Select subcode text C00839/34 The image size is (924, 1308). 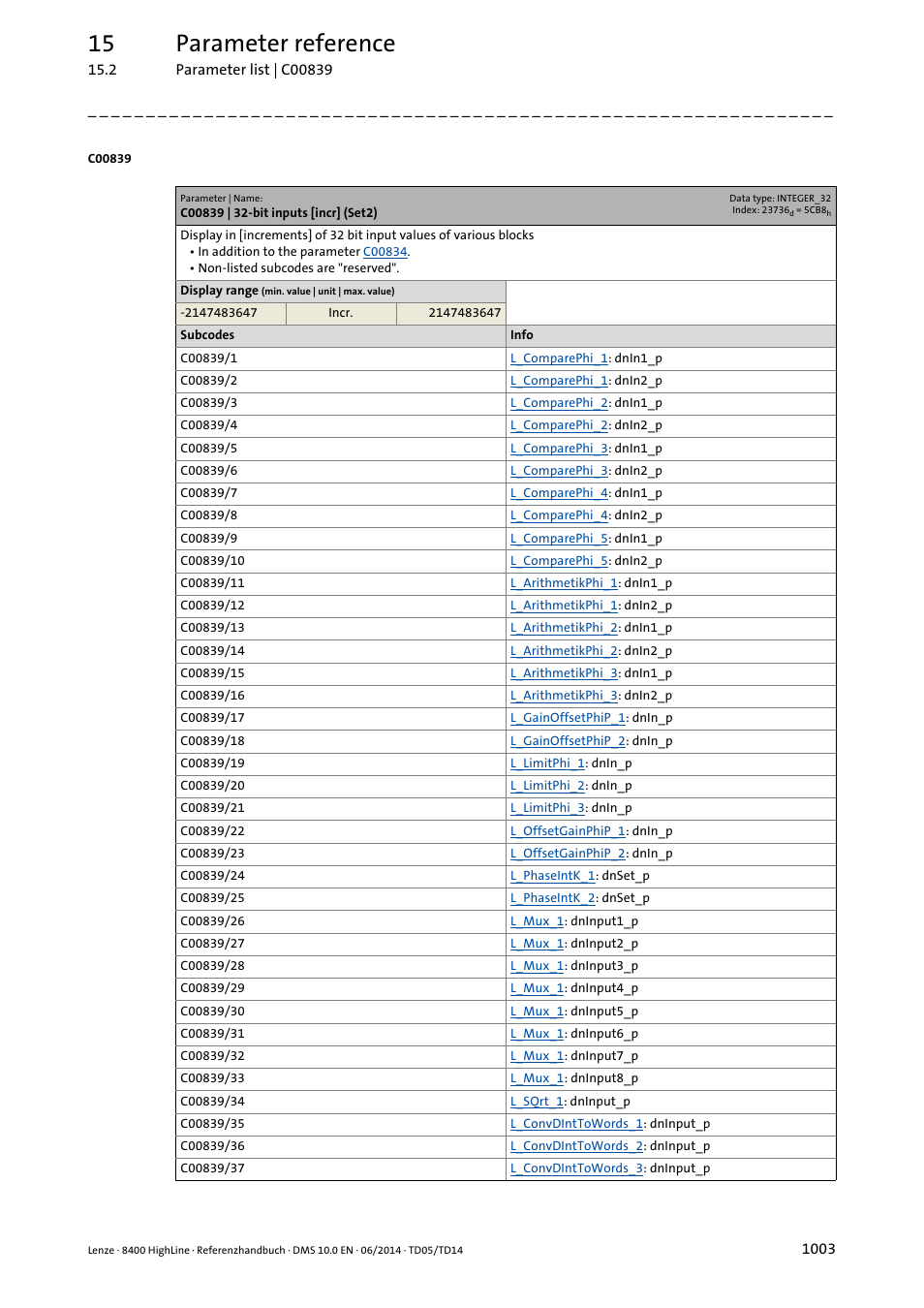click(x=212, y=1102)
